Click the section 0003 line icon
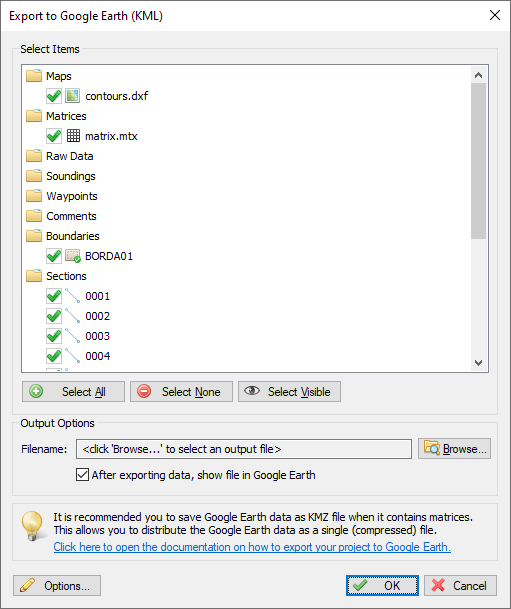Image resolution: width=511 pixels, height=609 pixels. (x=73, y=336)
